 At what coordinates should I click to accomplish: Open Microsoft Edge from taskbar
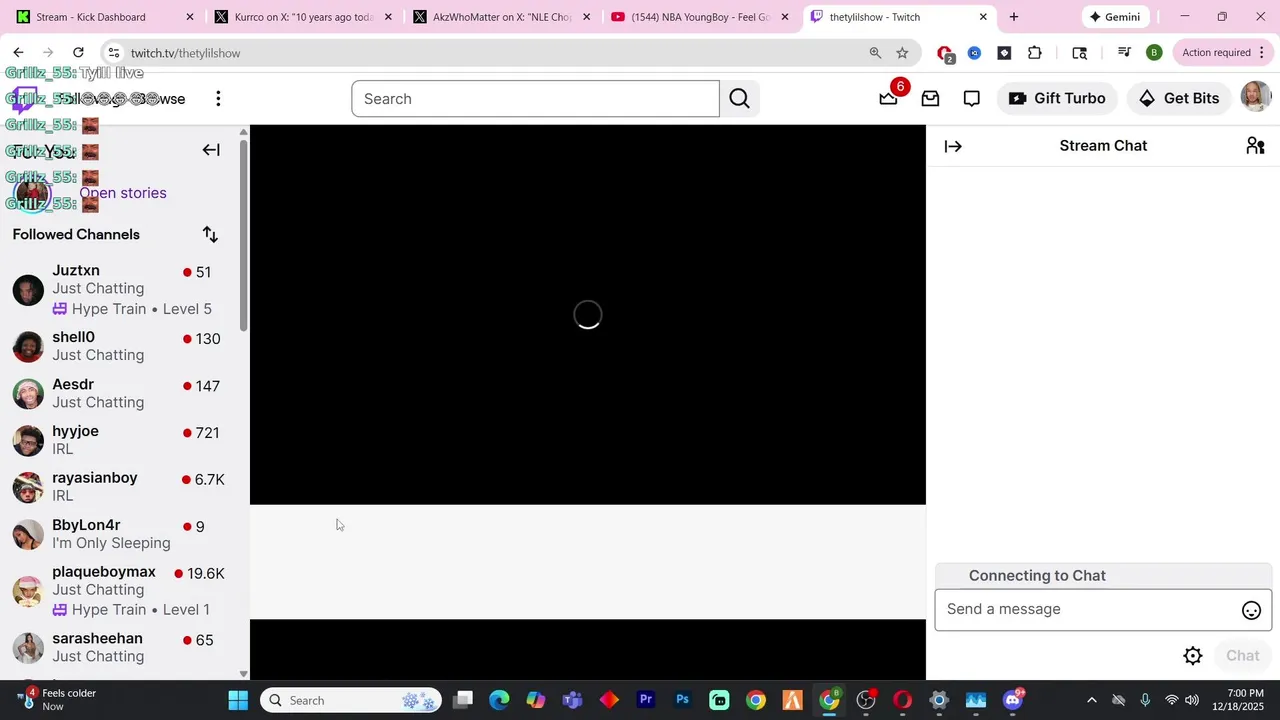[x=499, y=700]
